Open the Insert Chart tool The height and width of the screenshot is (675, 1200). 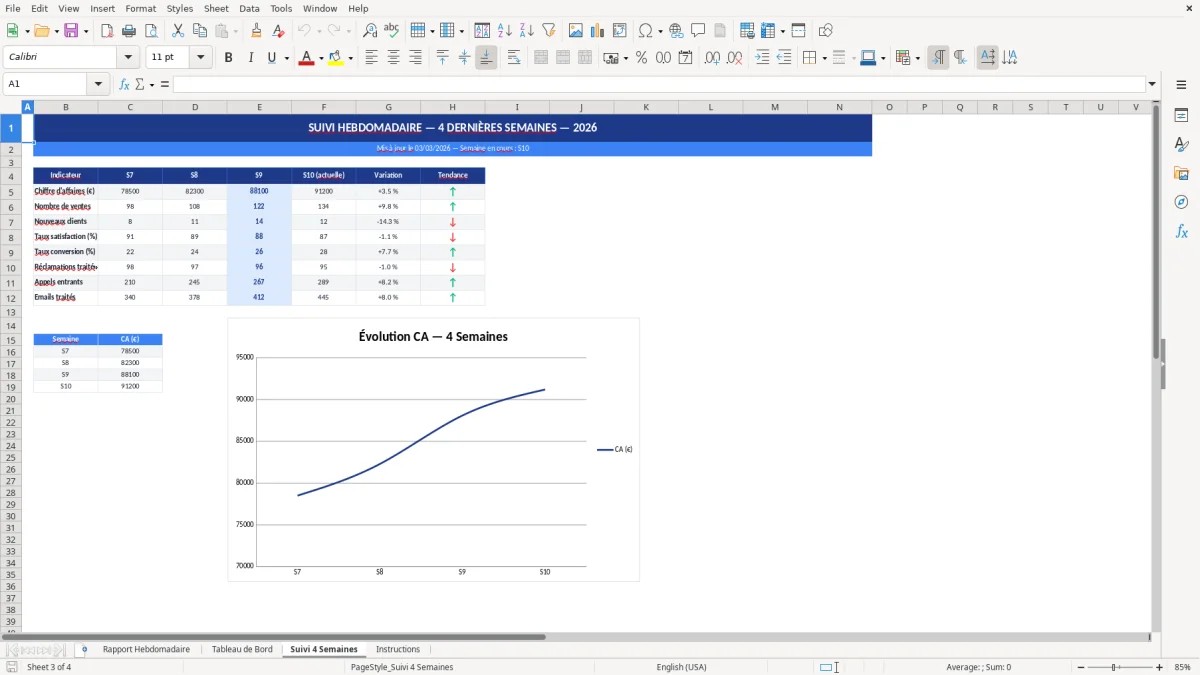click(597, 30)
